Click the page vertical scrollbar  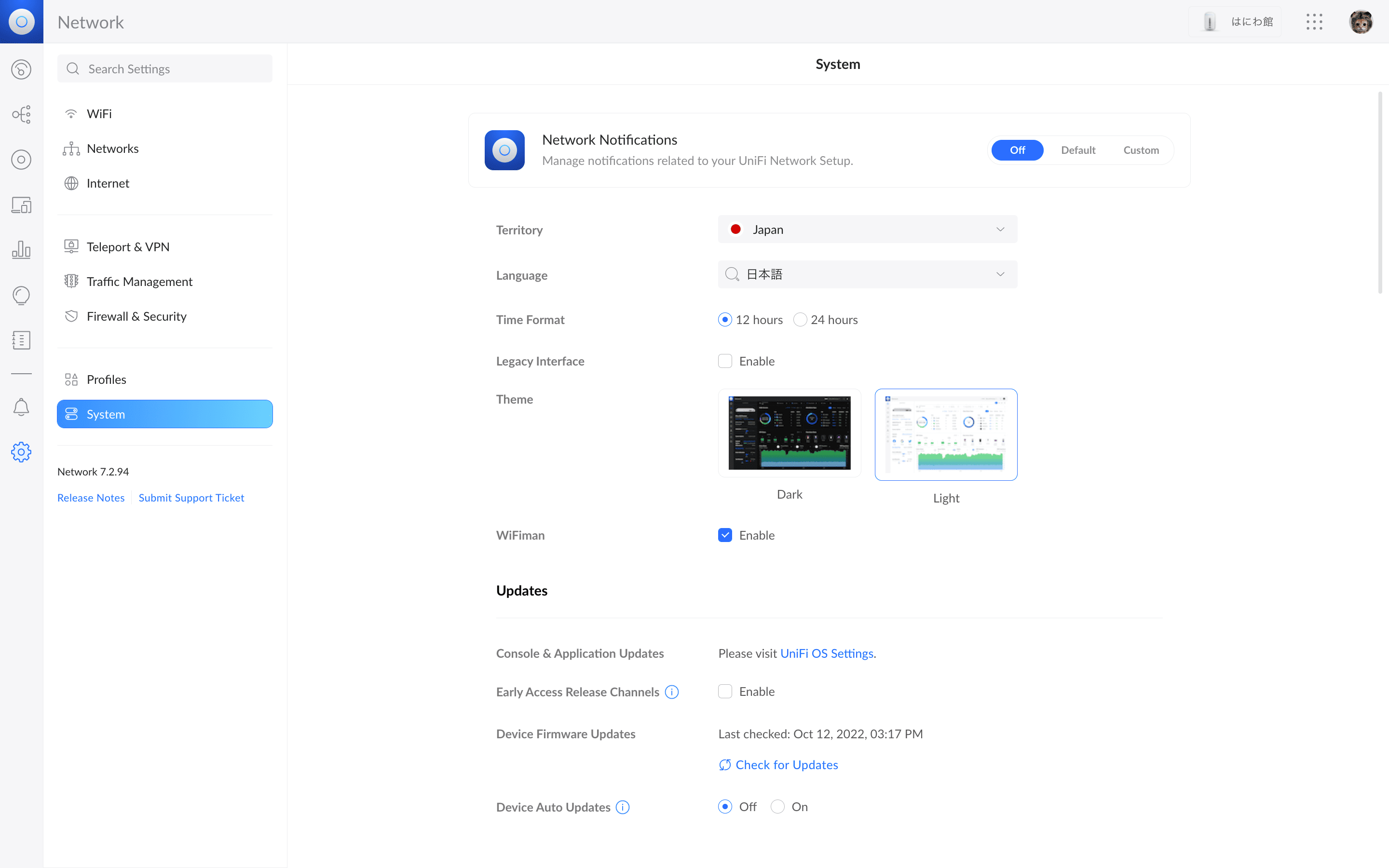1380,192
